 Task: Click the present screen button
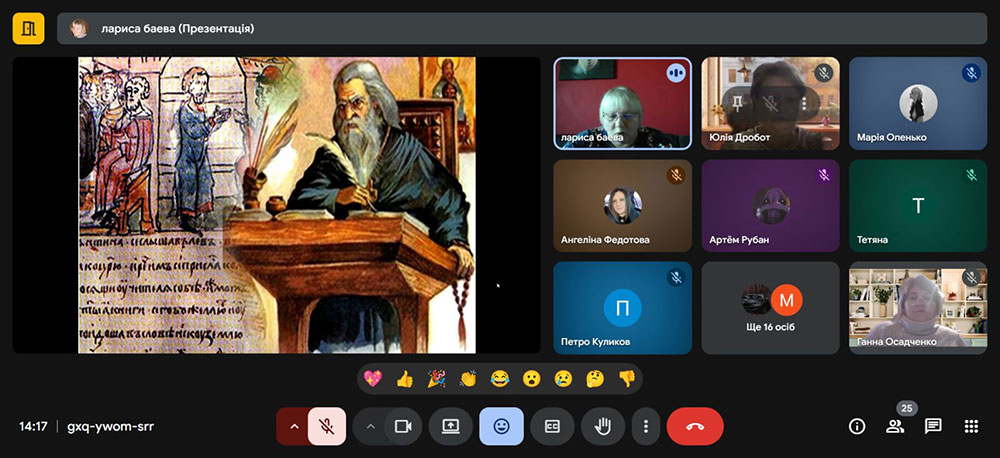tap(450, 426)
